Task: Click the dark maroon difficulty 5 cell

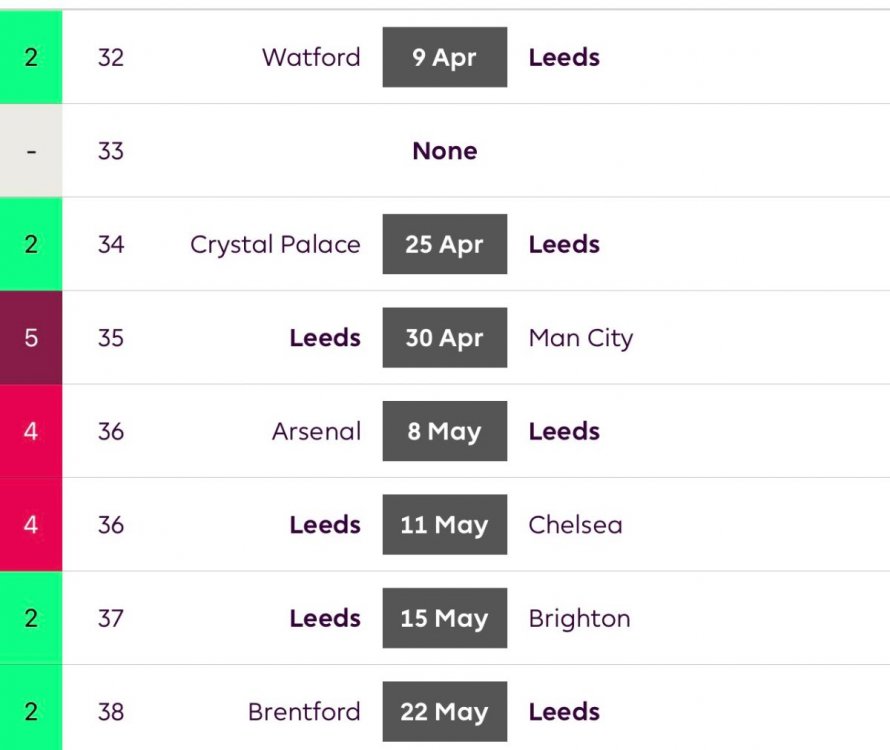Action: point(31,338)
